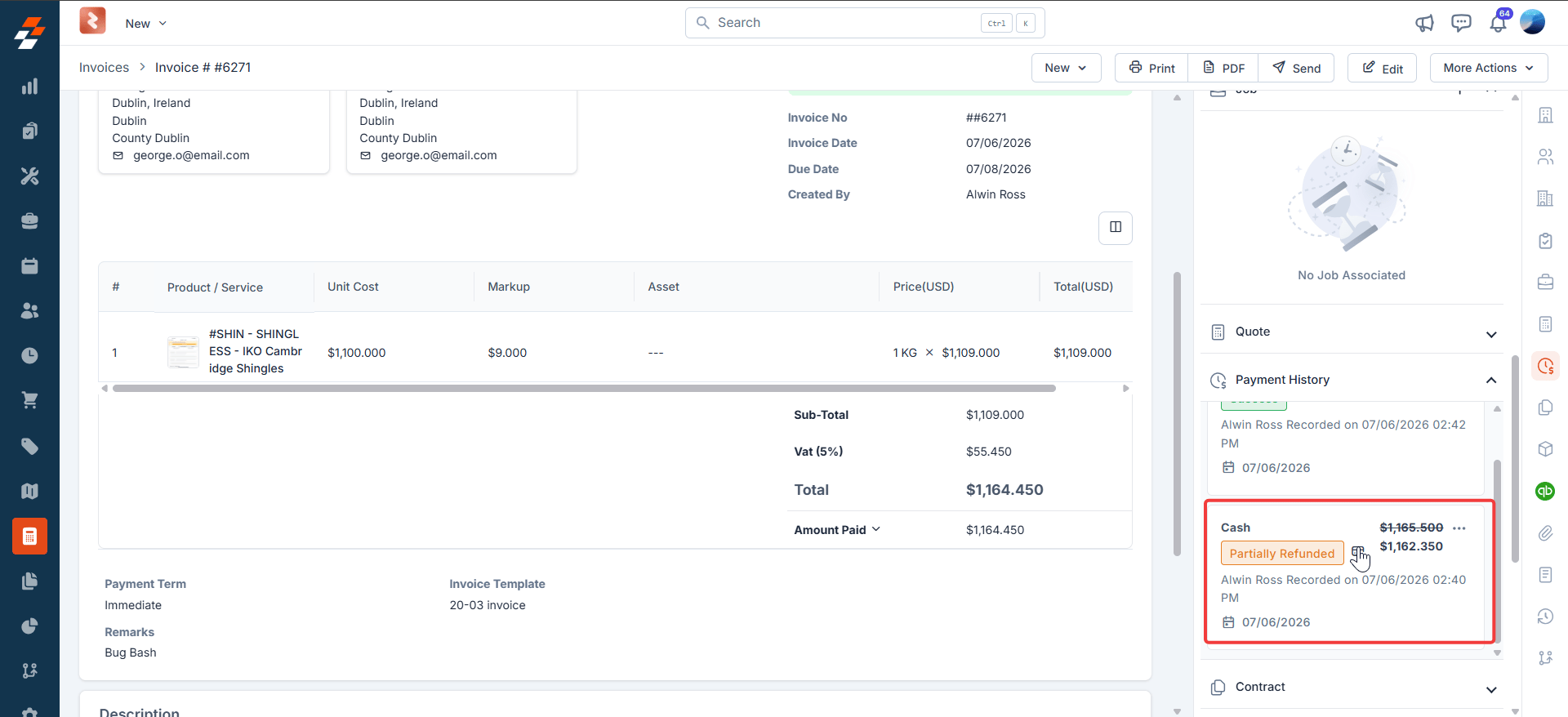Click the Product / Service column header
This screenshot has width=1568, height=717.
(215, 287)
